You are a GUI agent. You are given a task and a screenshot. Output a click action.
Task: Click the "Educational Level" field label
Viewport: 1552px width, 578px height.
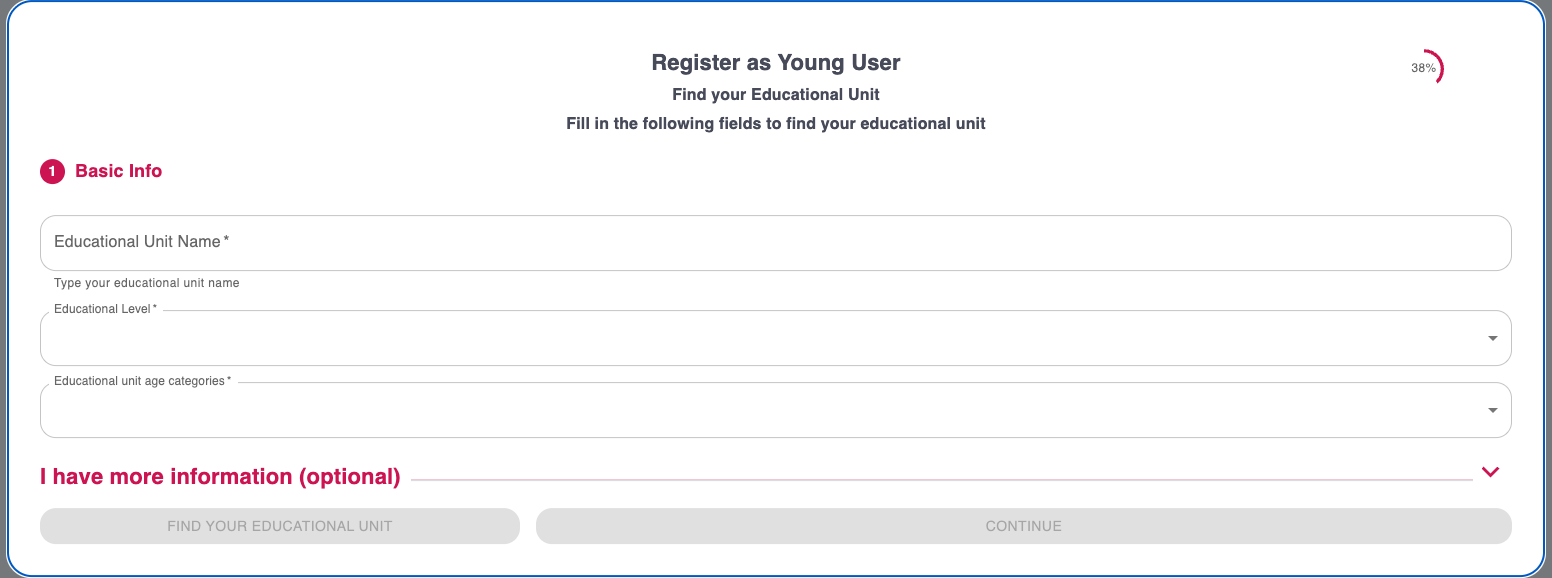104,309
